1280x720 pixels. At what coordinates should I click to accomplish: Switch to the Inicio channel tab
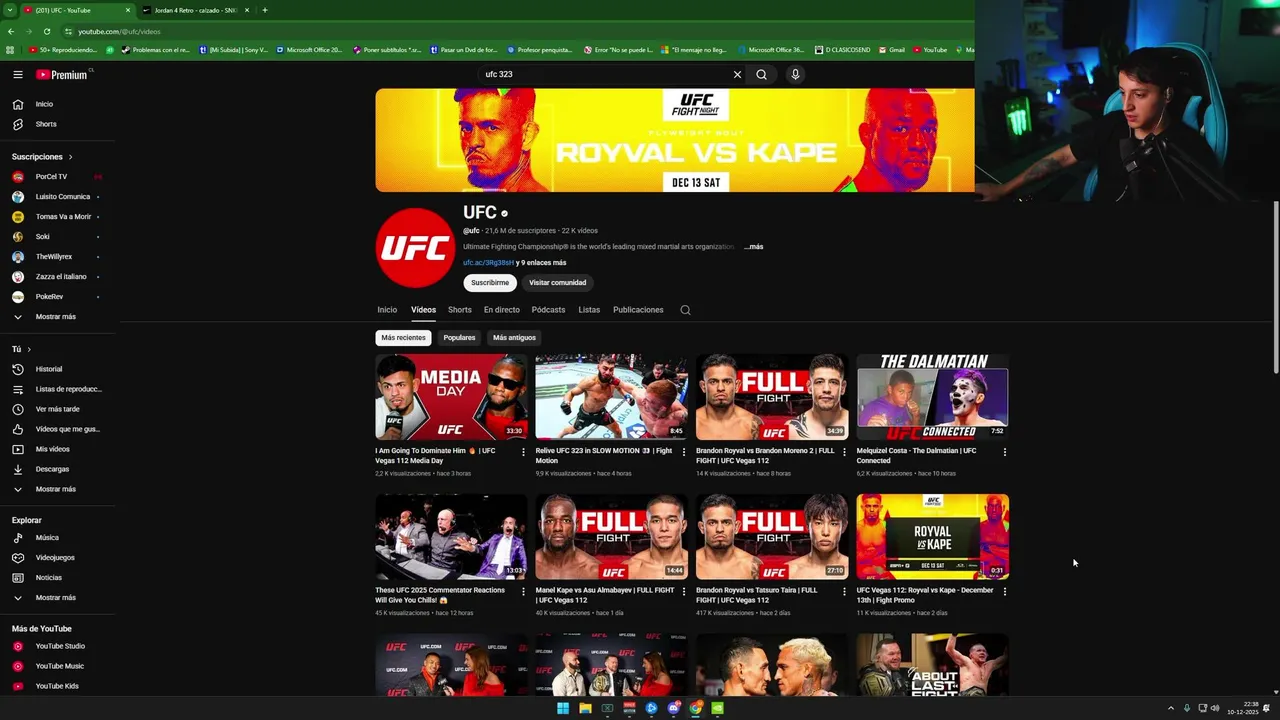coord(387,310)
